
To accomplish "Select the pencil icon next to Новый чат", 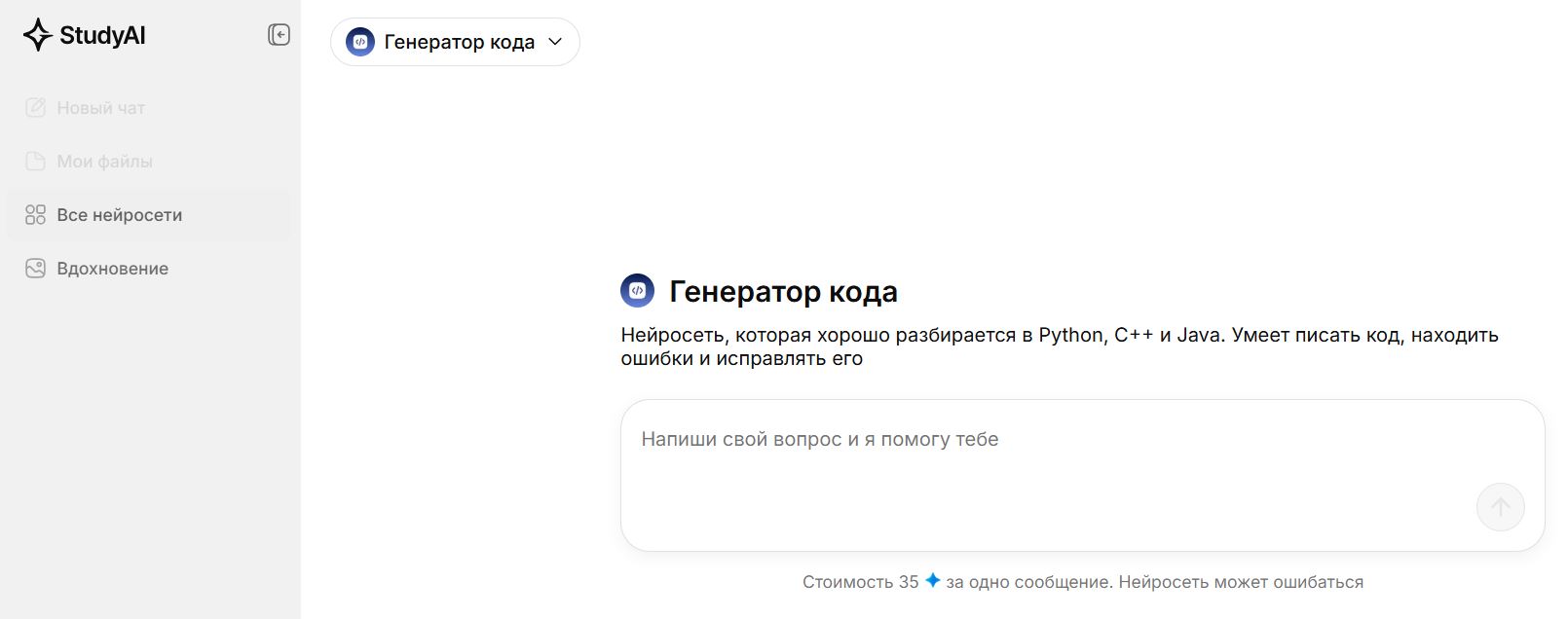I will pos(35,107).
